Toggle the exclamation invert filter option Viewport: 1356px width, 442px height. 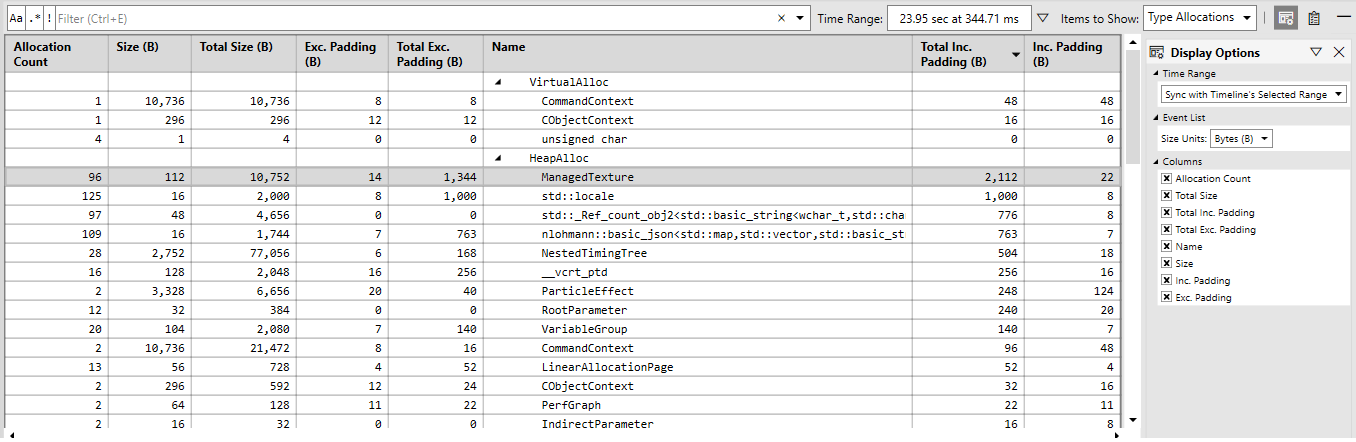point(49,18)
